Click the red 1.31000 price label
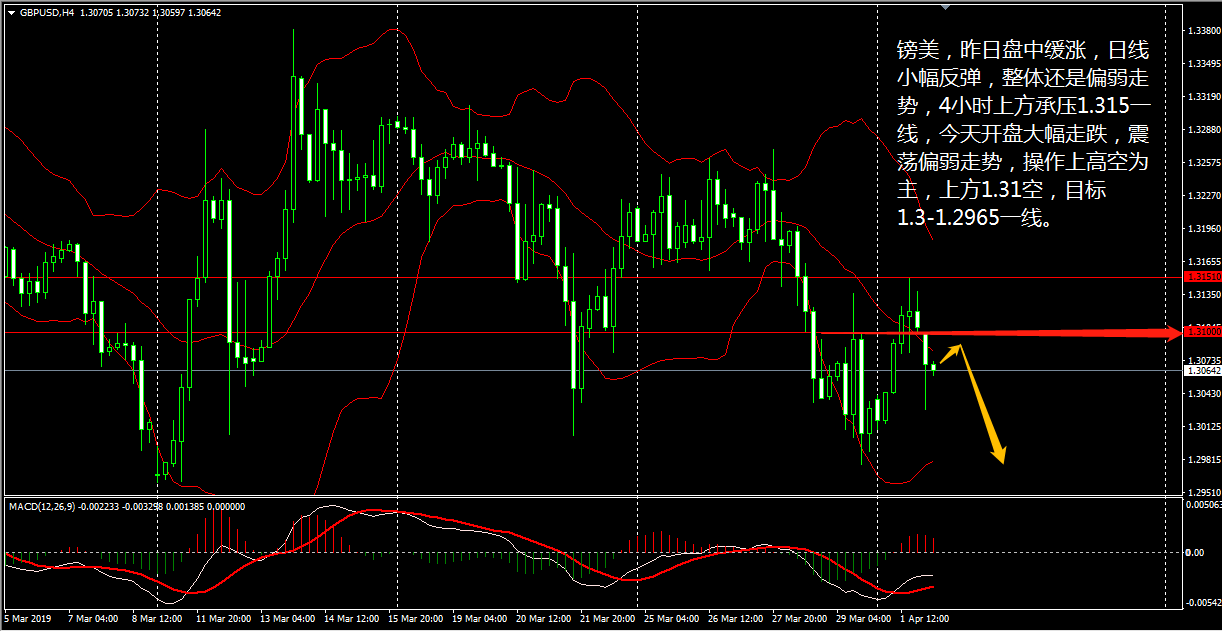This screenshot has height=632, width=1222. point(1202,331)
